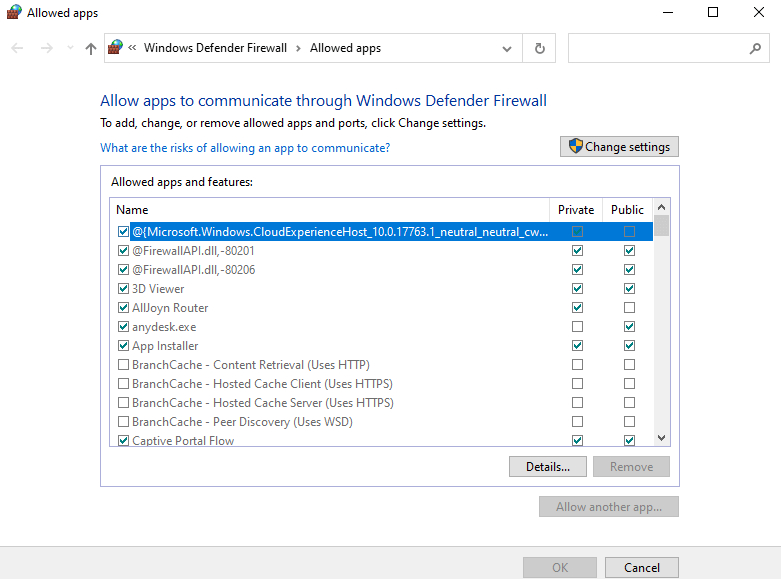Toggle Private for App Installer
Screen dimensions: 781x579
577,345
